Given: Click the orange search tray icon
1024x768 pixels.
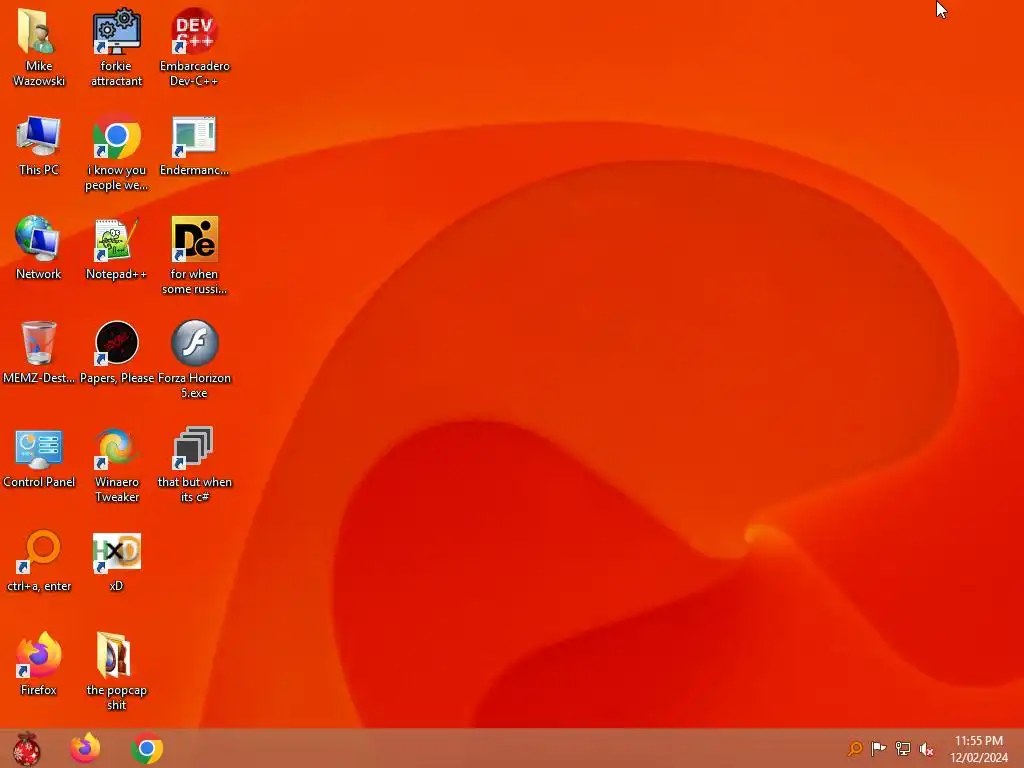Looking at the screenshot, I should [x=855, y=748].
